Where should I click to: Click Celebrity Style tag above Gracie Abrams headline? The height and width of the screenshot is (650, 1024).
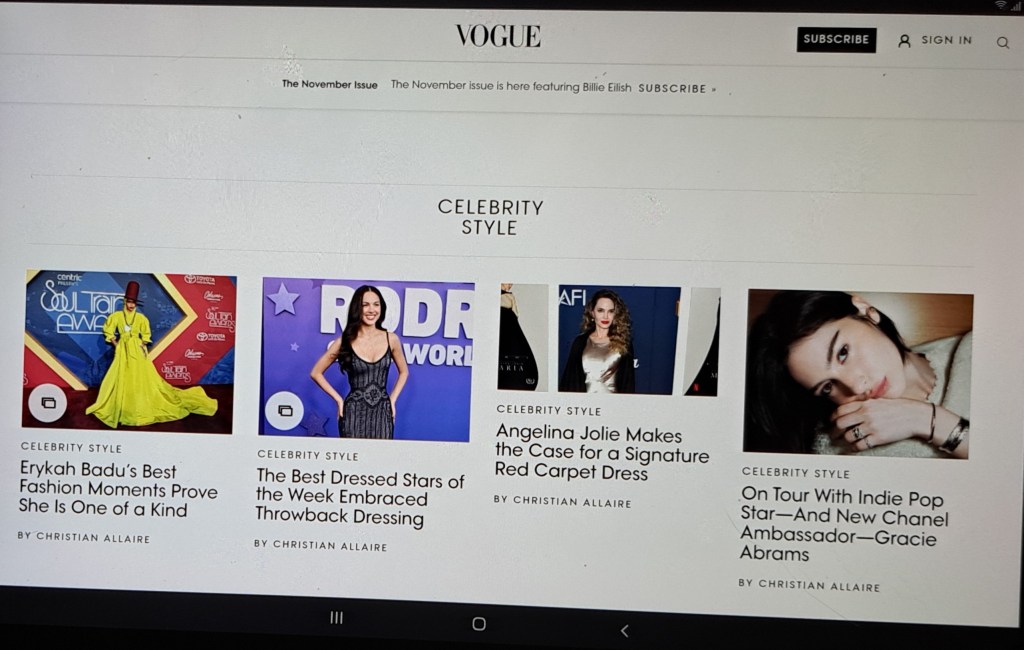[795, 472]
